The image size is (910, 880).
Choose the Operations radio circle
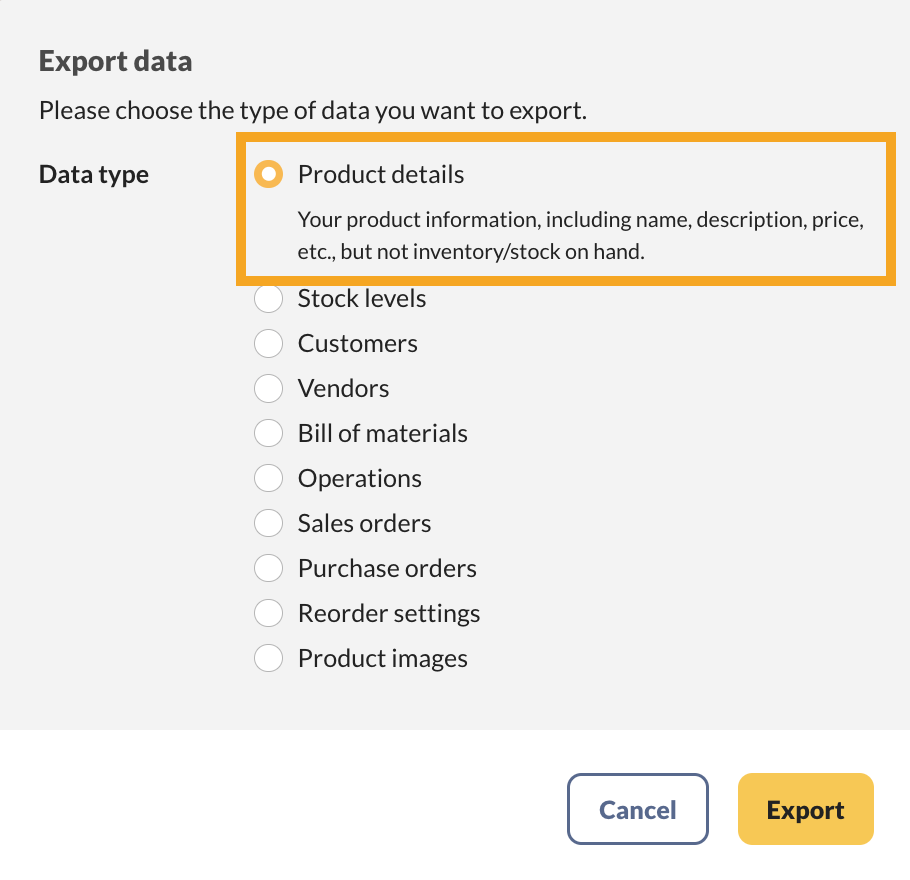268,479
